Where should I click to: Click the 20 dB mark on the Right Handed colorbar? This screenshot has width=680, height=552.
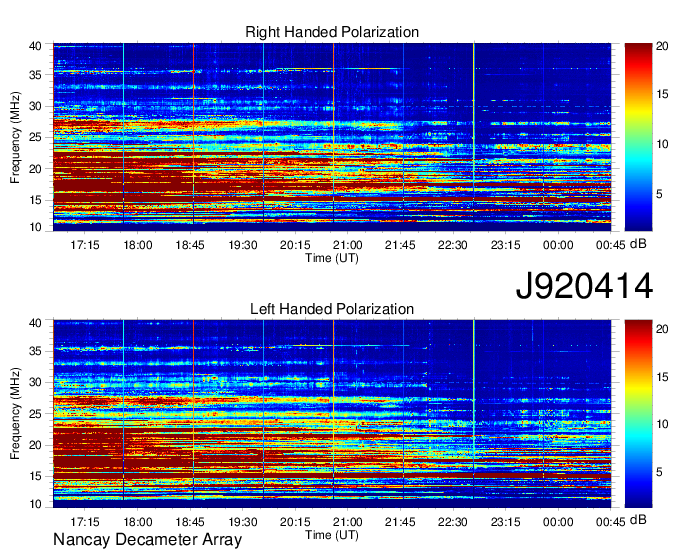pos(662,46)
